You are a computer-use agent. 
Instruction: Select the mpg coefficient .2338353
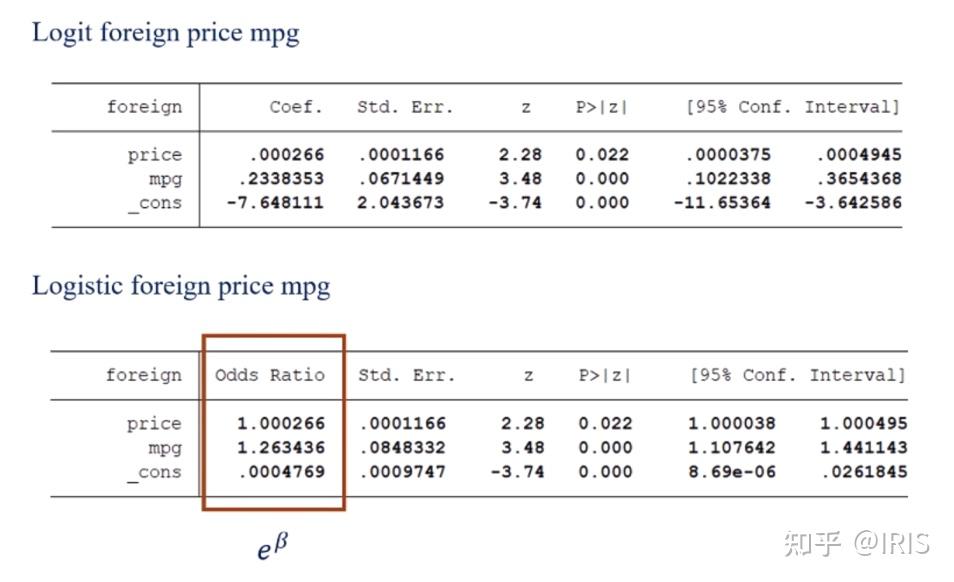coord(281,179)
